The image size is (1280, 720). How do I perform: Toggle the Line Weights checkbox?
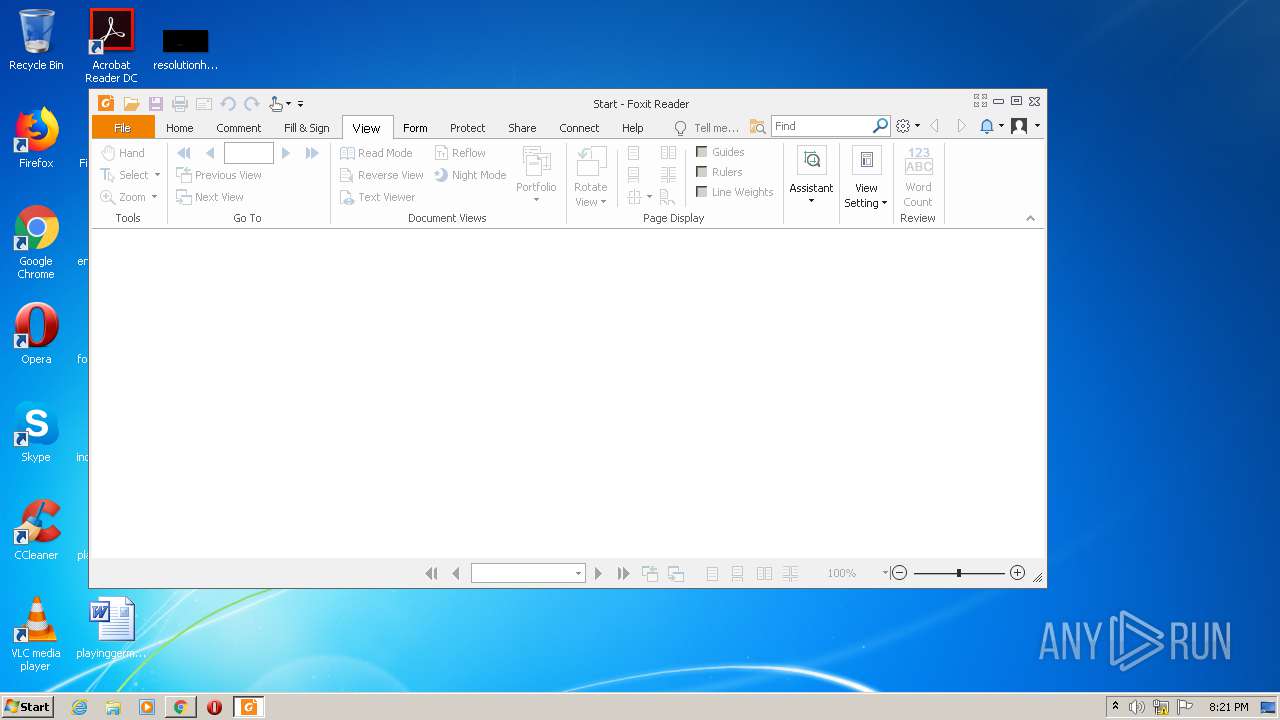pos(702,192)
